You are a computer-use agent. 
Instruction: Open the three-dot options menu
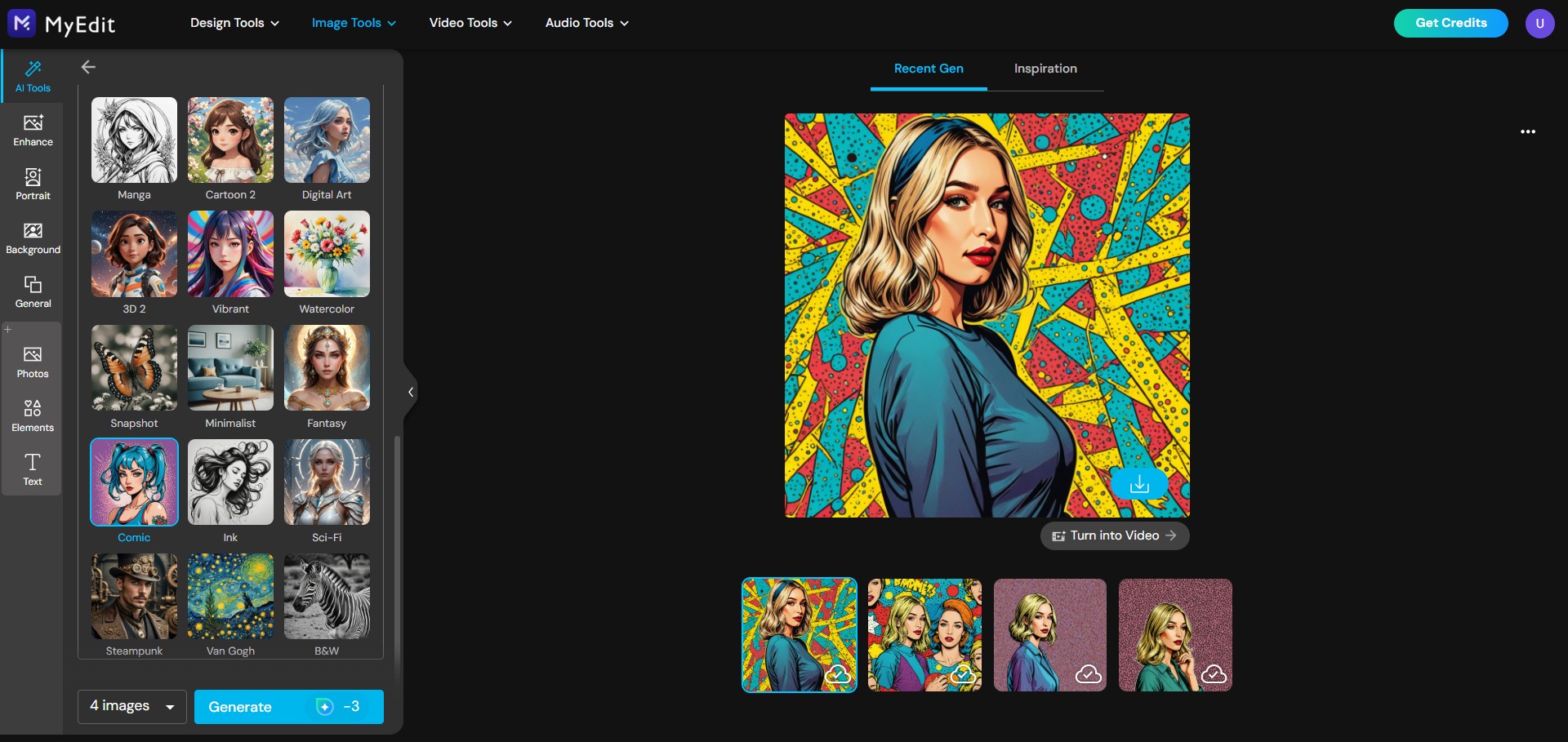click(1529, 131)
